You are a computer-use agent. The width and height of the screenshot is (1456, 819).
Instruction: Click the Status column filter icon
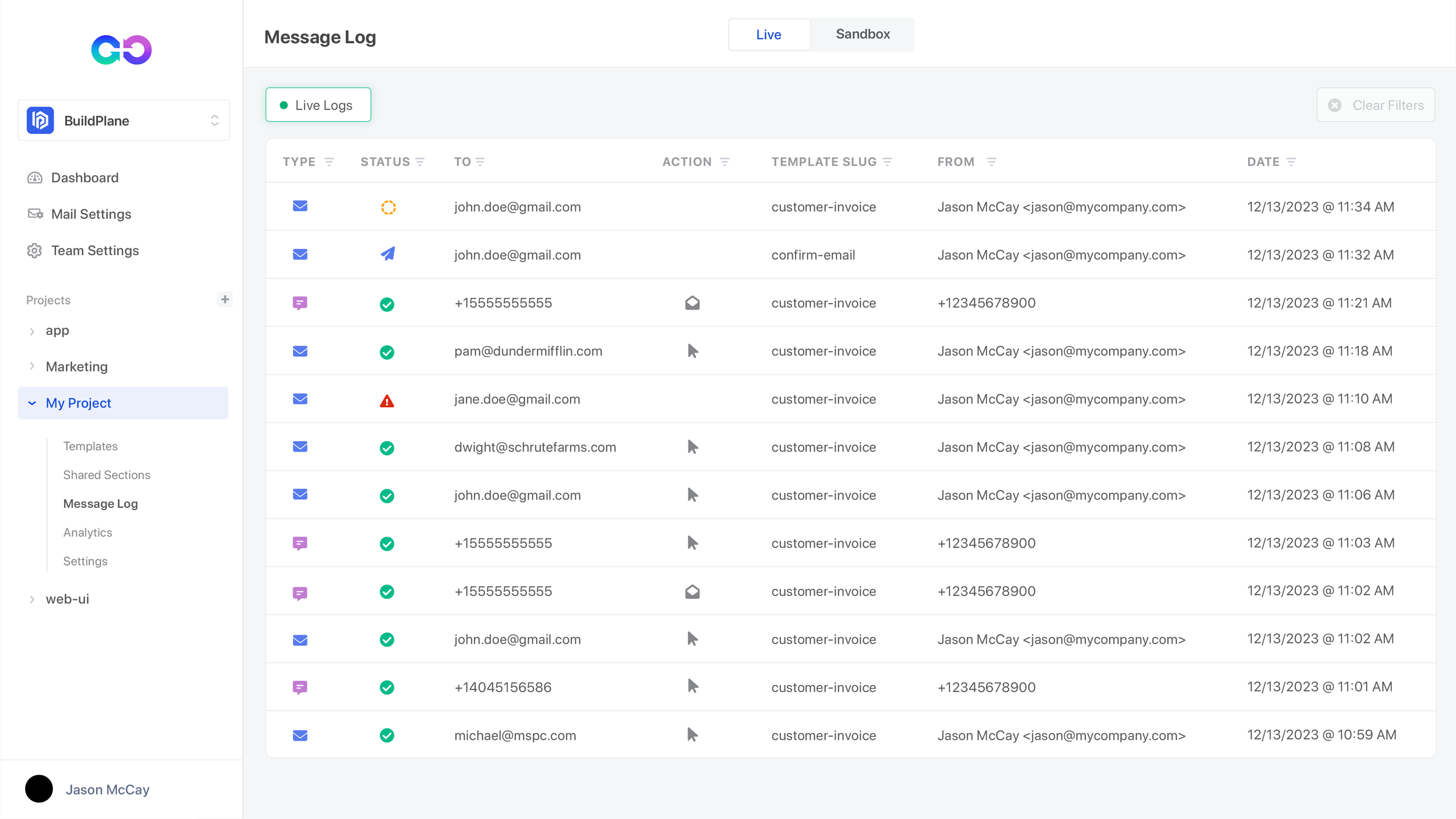420,162
